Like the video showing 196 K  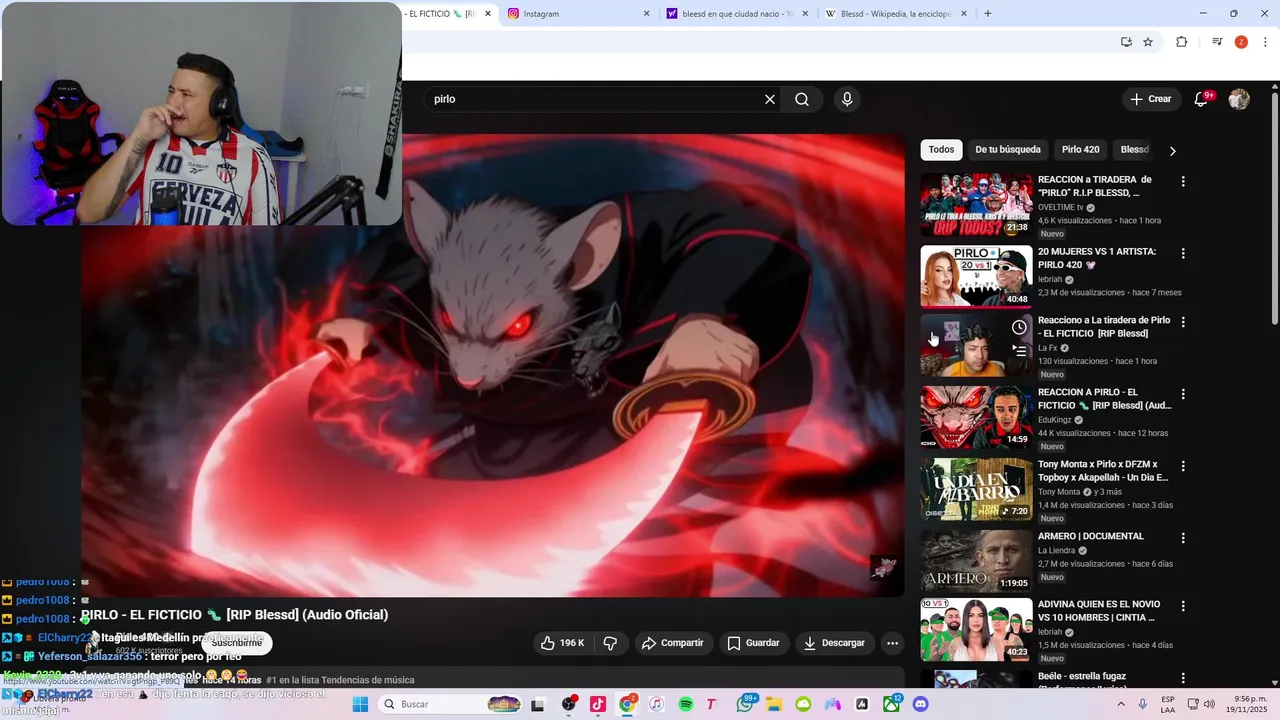(563, 643)
